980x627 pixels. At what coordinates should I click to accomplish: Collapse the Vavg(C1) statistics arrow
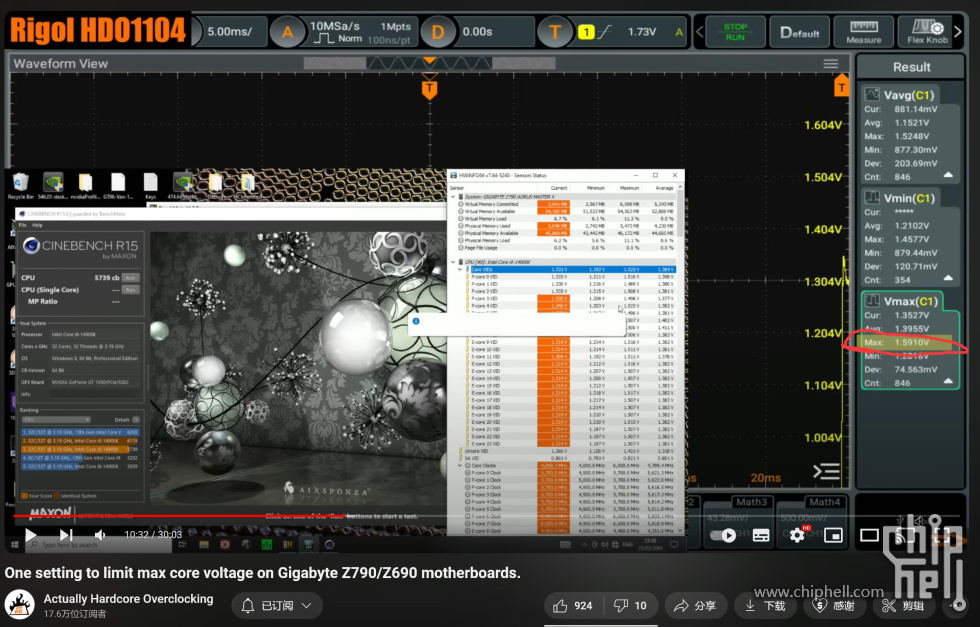948,175
